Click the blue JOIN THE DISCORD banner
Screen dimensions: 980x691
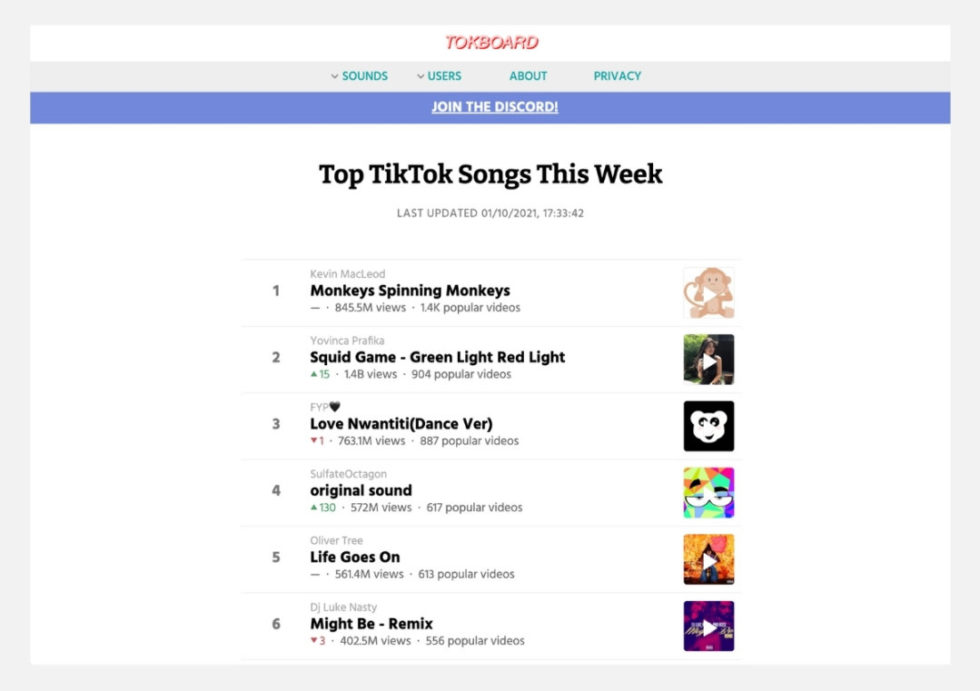(494, 106)
